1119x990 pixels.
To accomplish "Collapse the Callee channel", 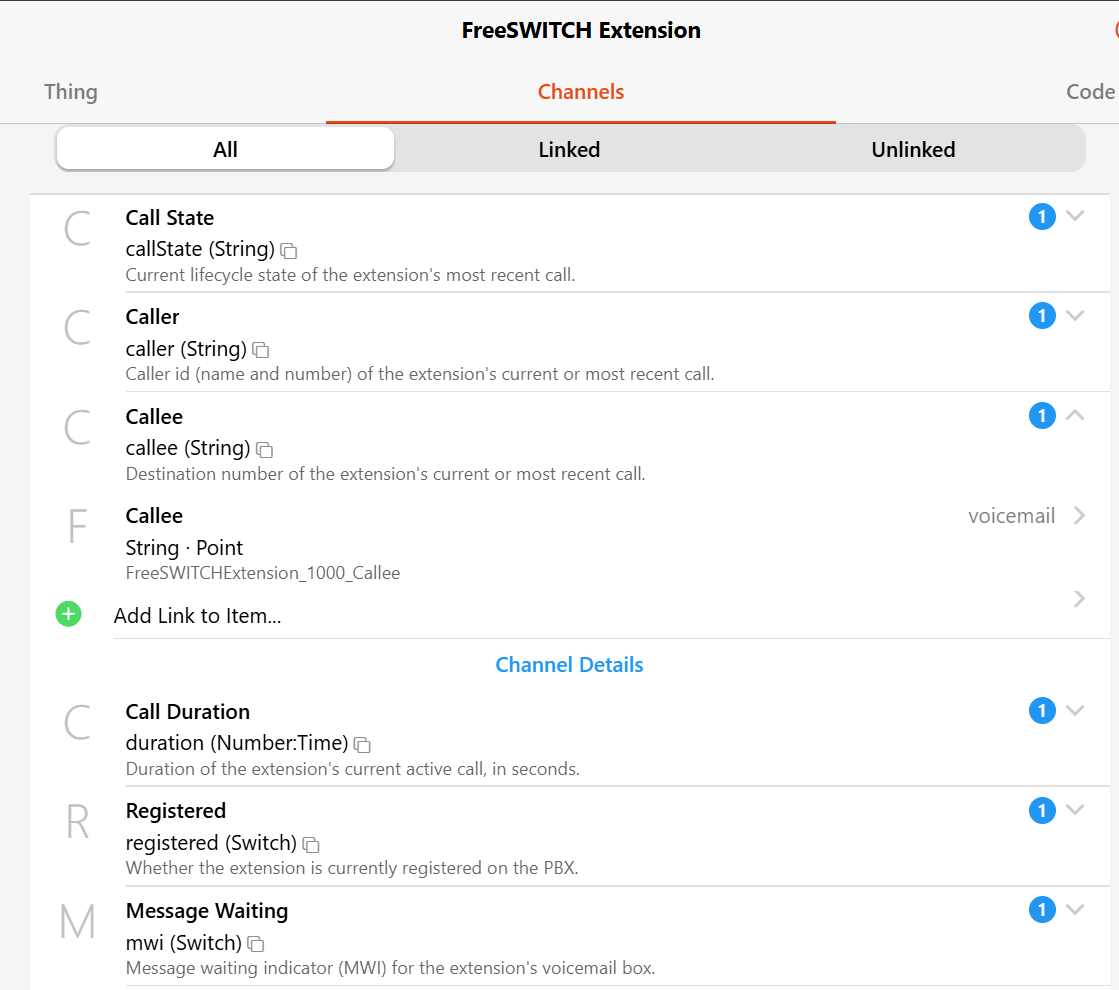I will (1075, 415).
